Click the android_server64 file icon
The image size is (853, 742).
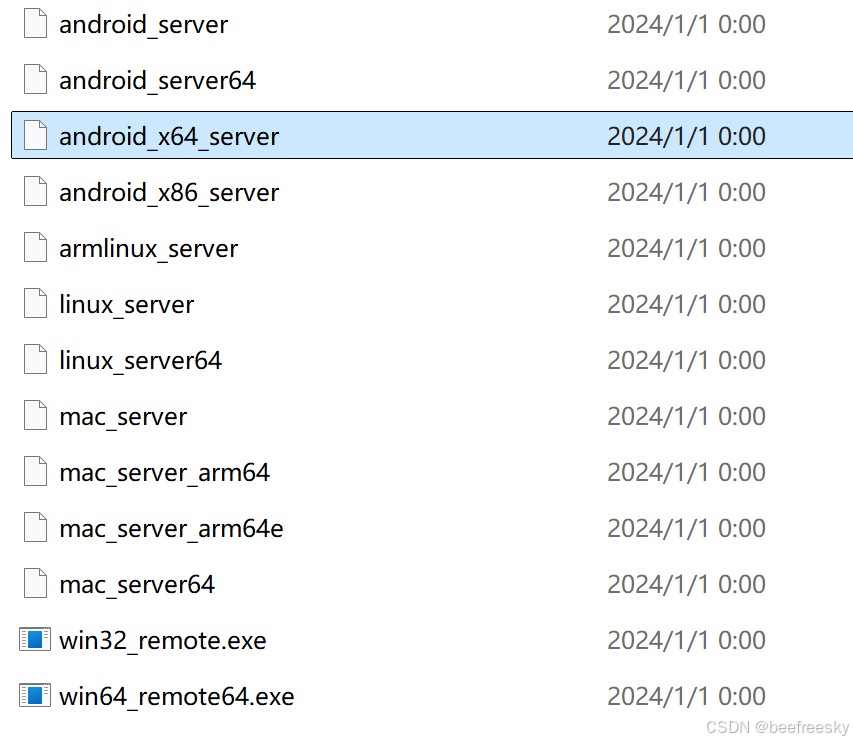[35, 79]
